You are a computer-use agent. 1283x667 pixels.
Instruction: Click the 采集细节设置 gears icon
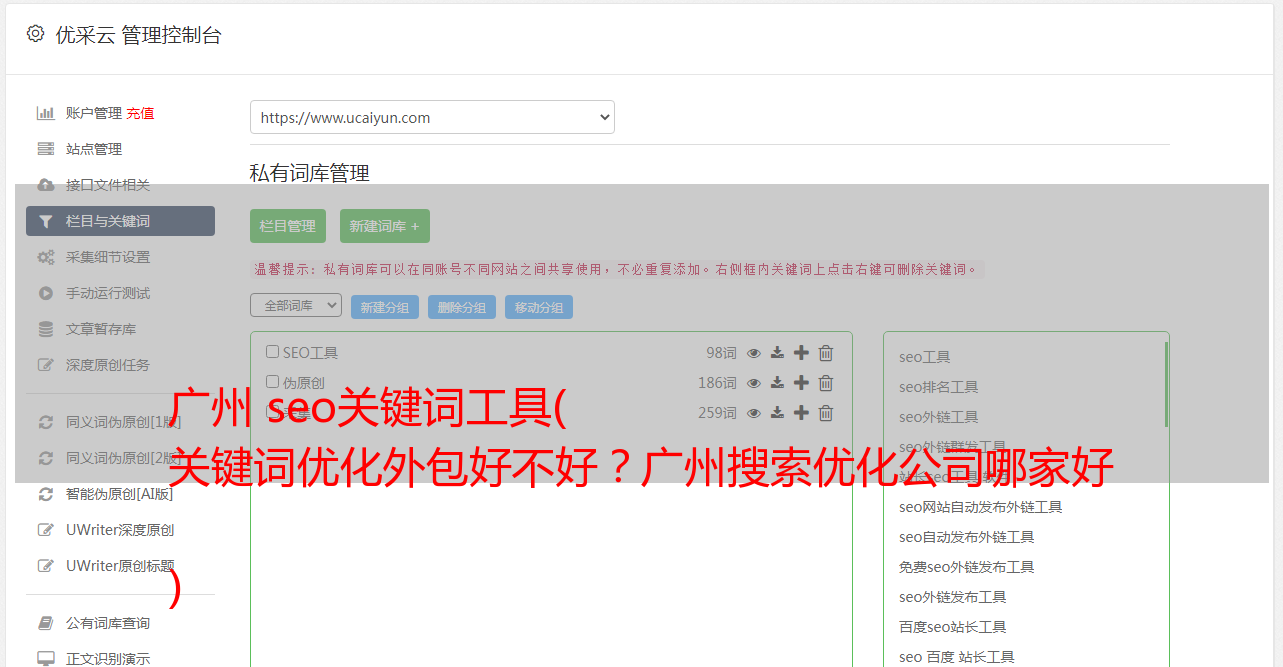click(46, 257)
